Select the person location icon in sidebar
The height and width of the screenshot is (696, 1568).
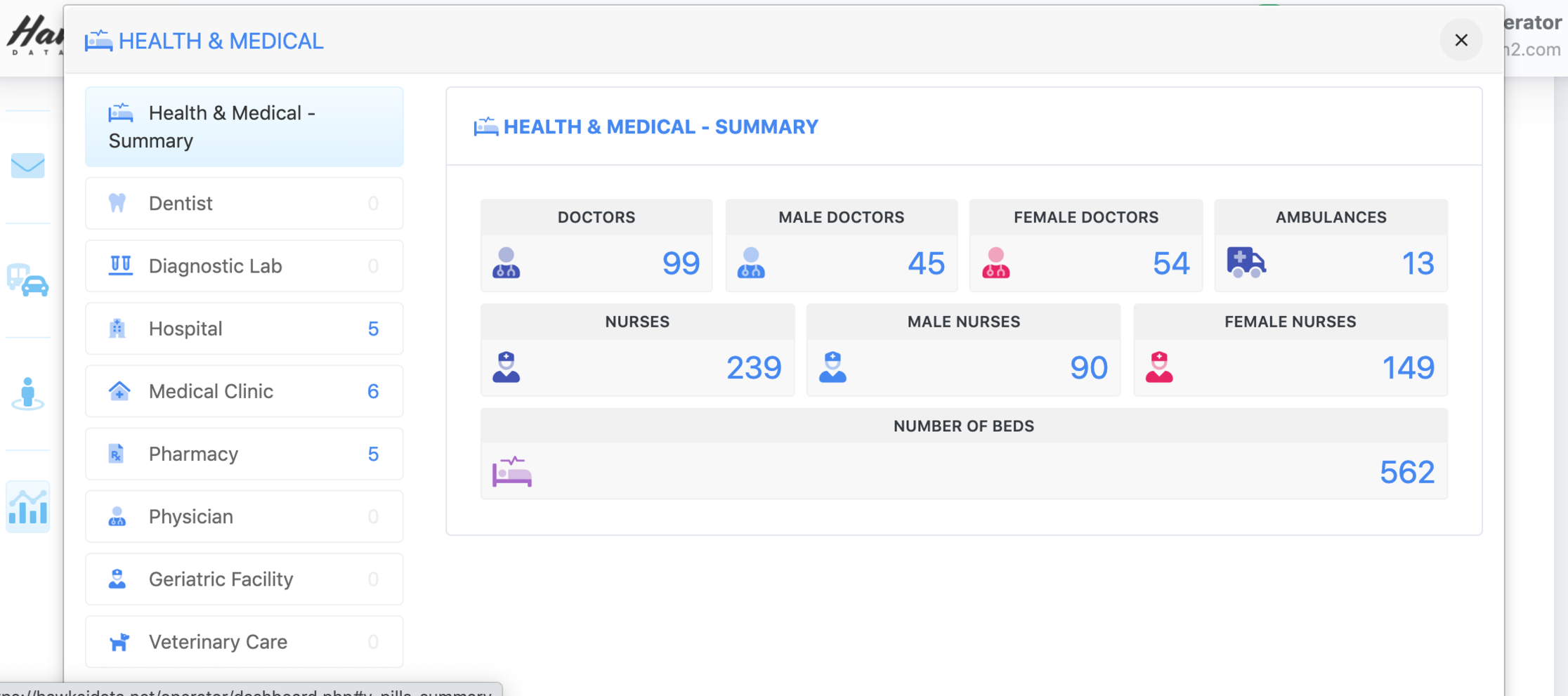[x=28, y=394]
